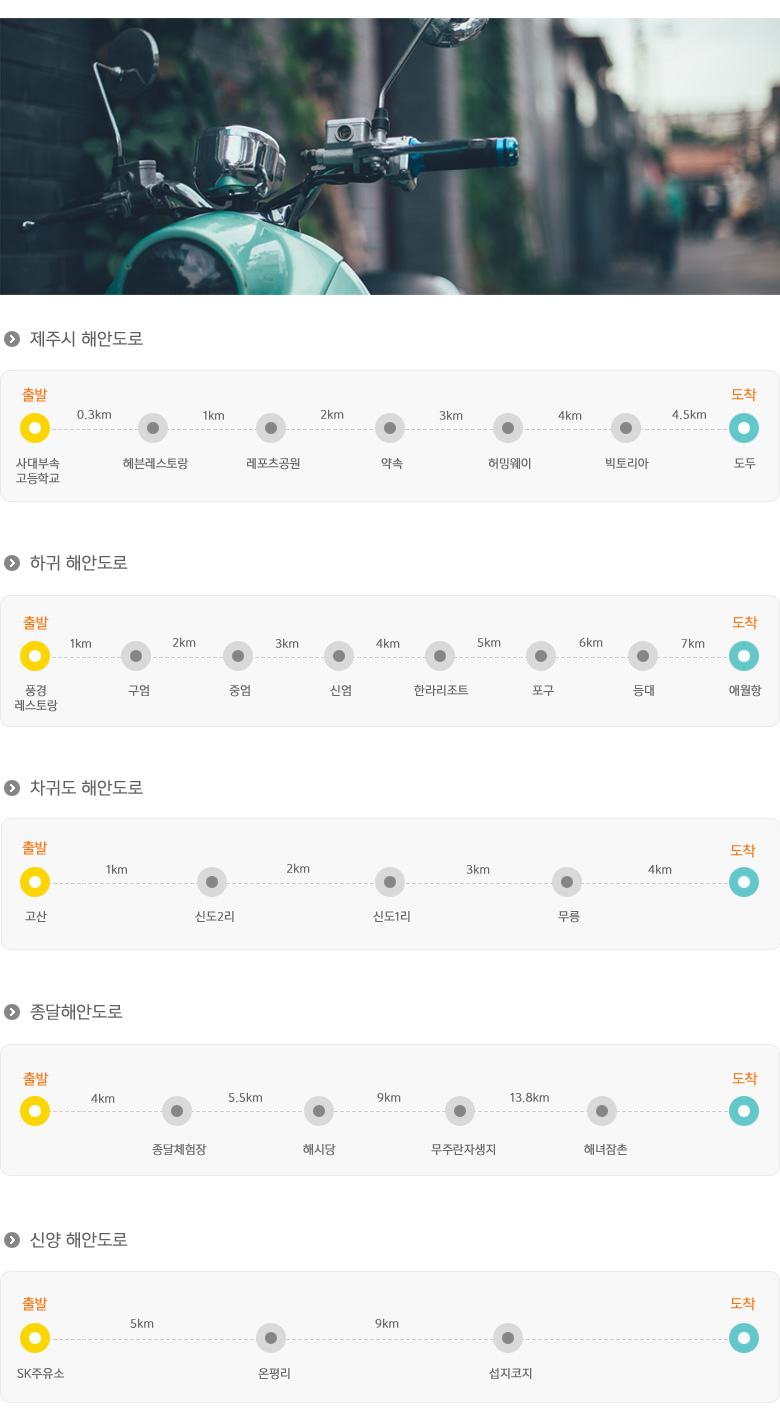The width and height of the screenshot is (780, 1408).
Task: Select the 레포츠공원 stop marker
Action: [x=271, y=428]
